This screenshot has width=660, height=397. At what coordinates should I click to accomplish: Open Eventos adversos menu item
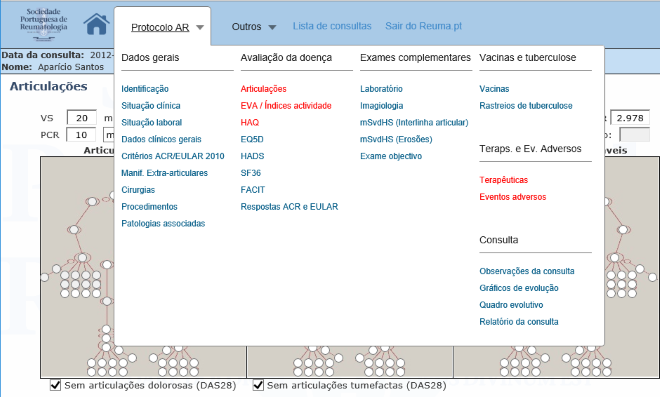[x=513, y=197]
